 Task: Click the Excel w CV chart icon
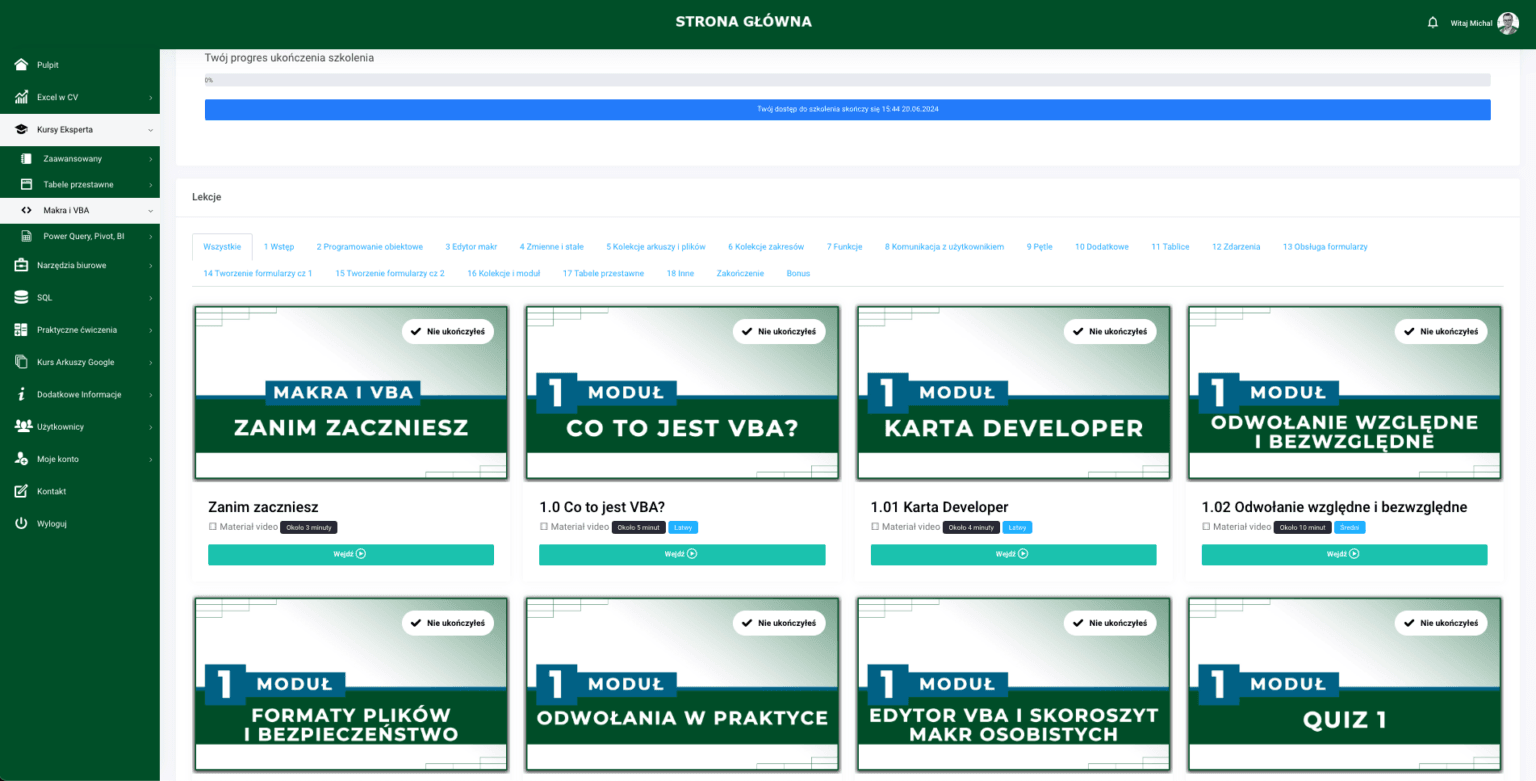click(21, 97)
